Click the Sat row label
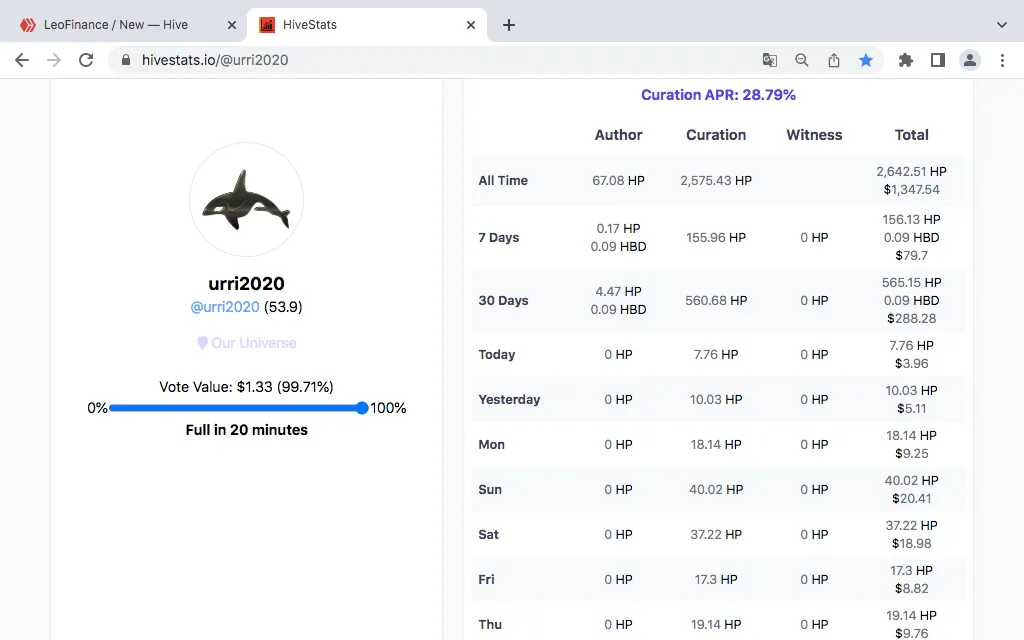This screenshot has width=1024, height=640. coord(488,534)
